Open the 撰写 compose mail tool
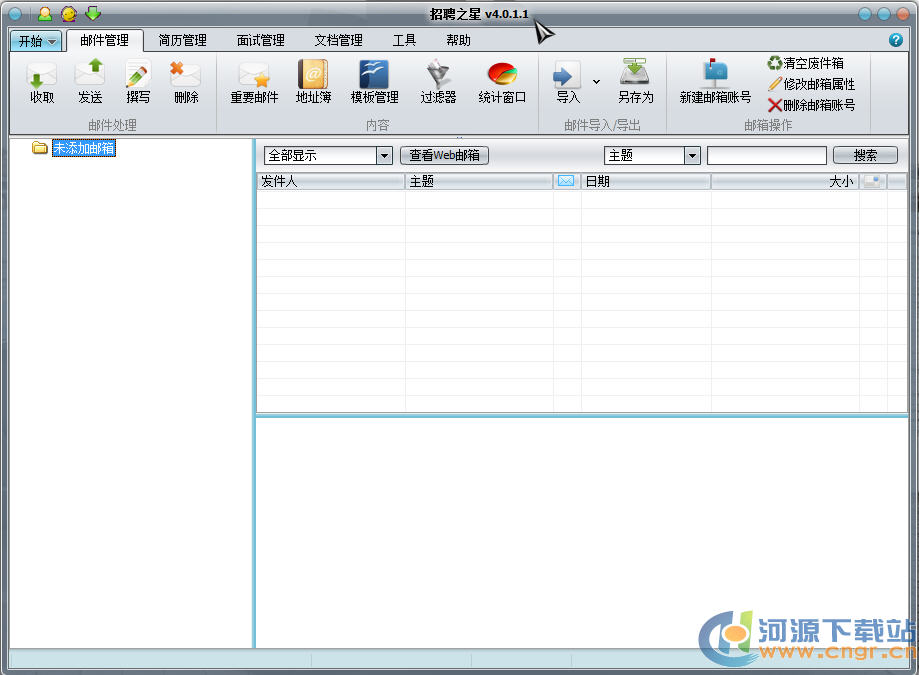 point(138,77)
